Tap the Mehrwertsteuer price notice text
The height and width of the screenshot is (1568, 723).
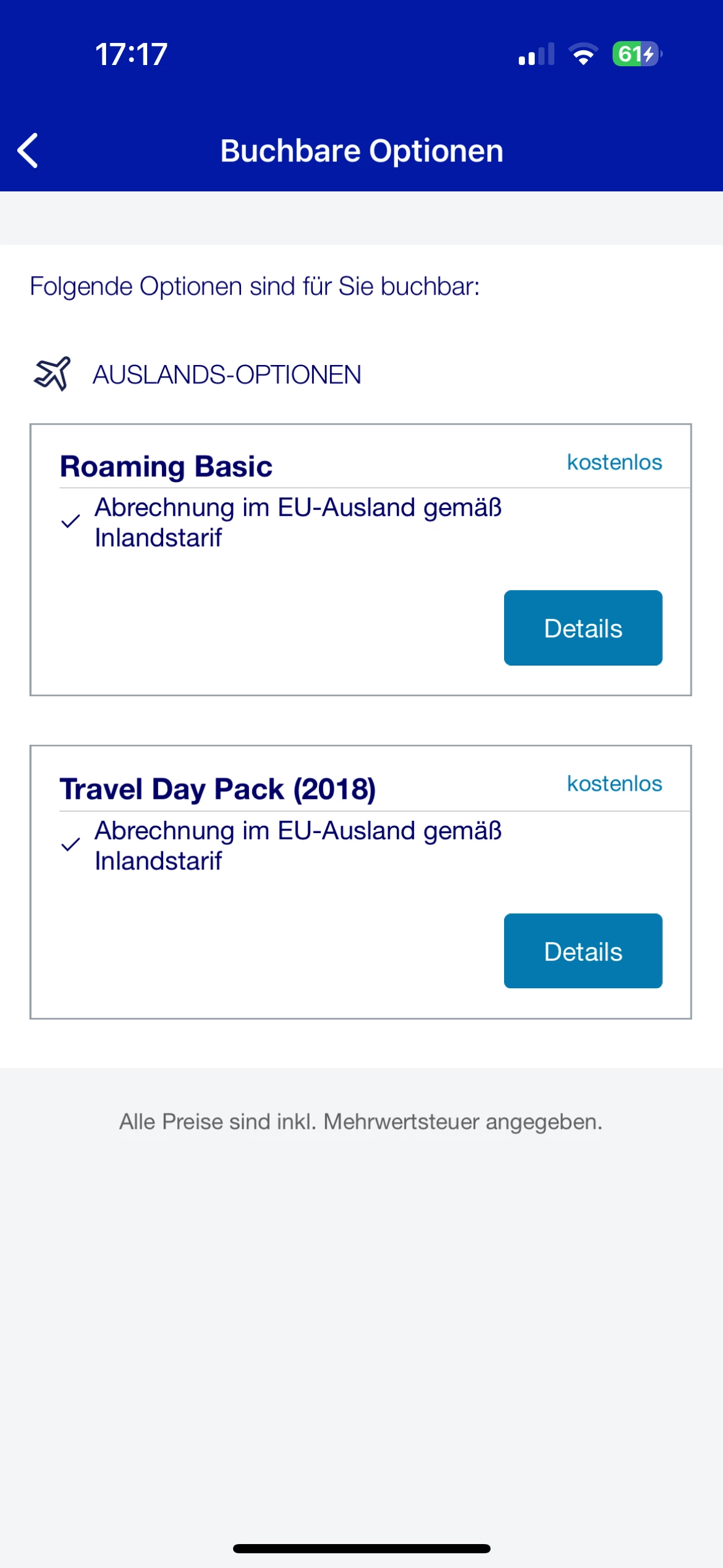coord(361,1121)
